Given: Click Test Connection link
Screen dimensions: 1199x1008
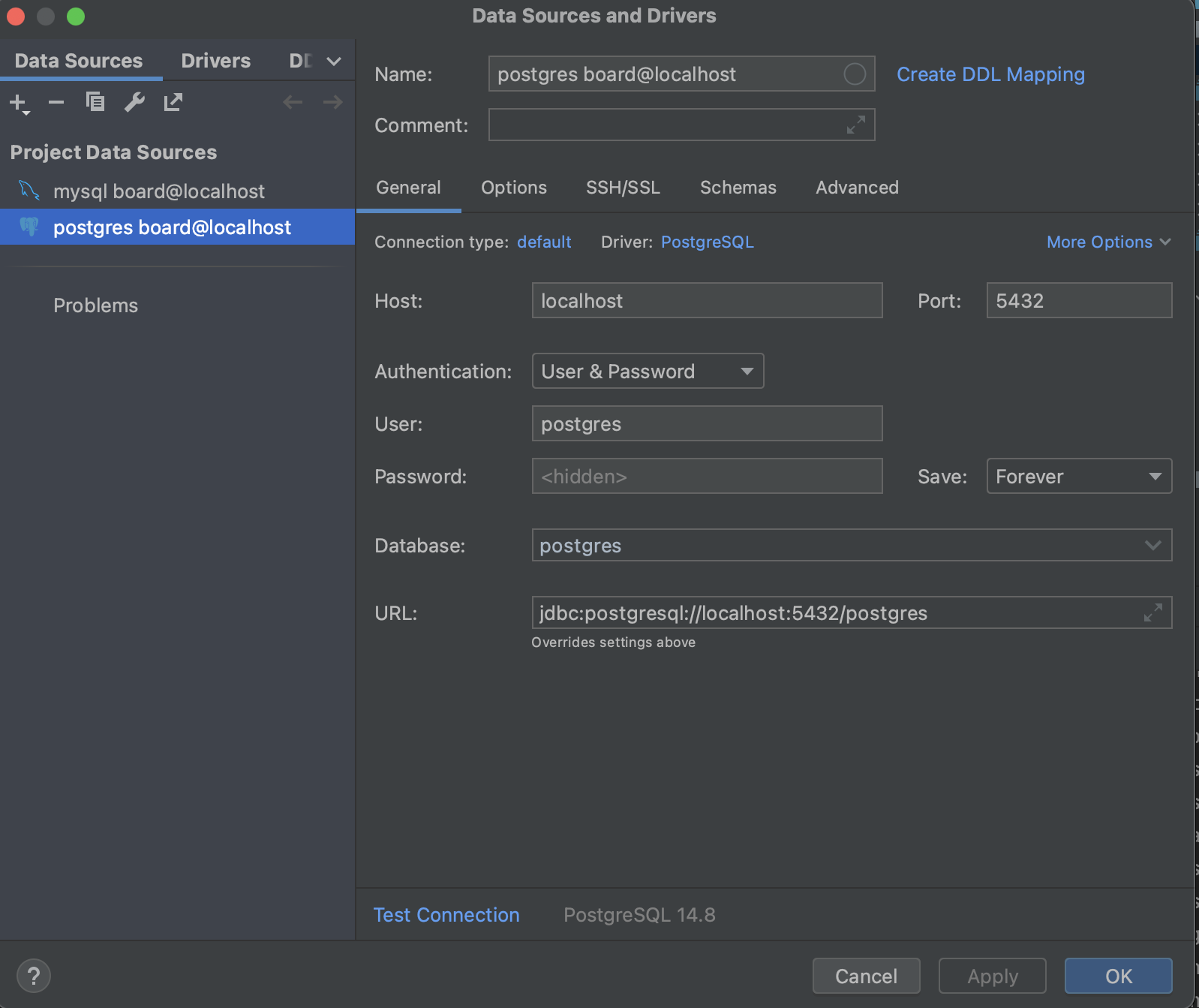Looking at the screenshot, I should pos(446,915).
